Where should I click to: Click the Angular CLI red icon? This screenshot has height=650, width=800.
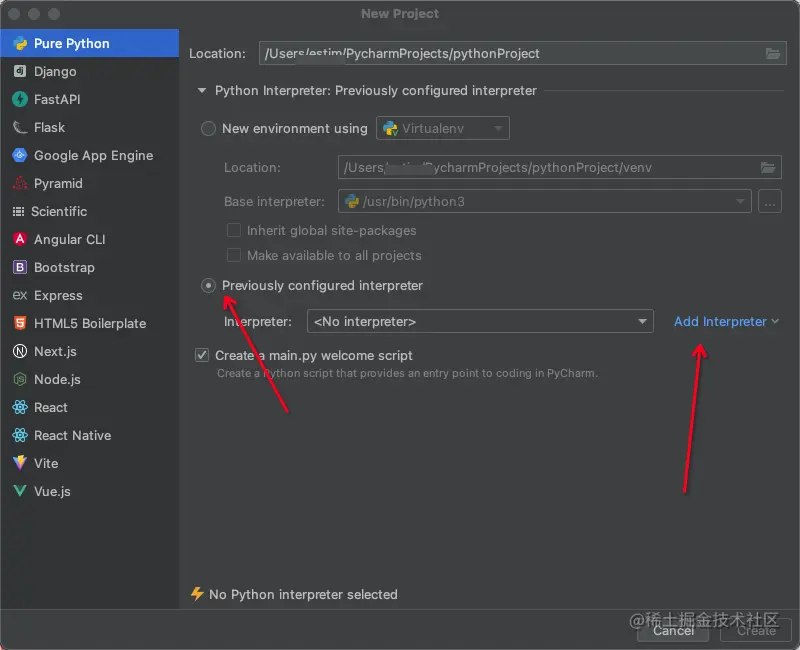point(20,239)
